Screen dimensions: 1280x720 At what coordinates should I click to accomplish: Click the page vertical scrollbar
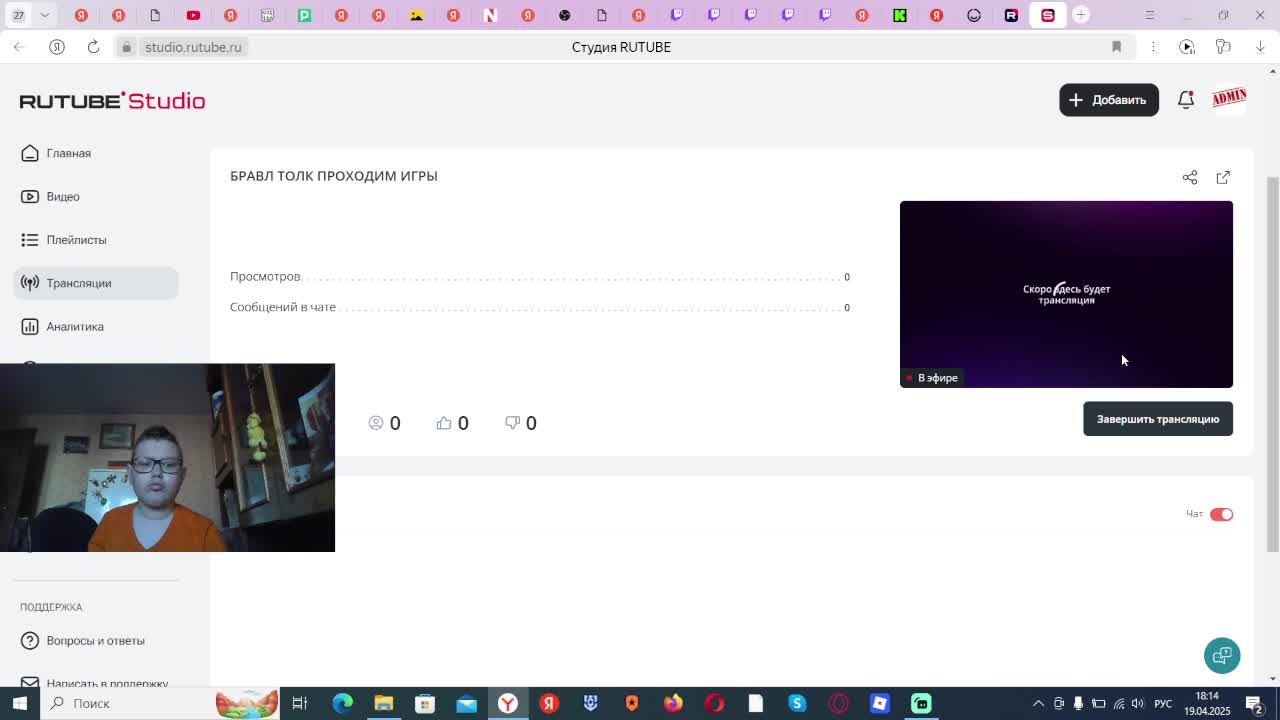click(1273, 365)
